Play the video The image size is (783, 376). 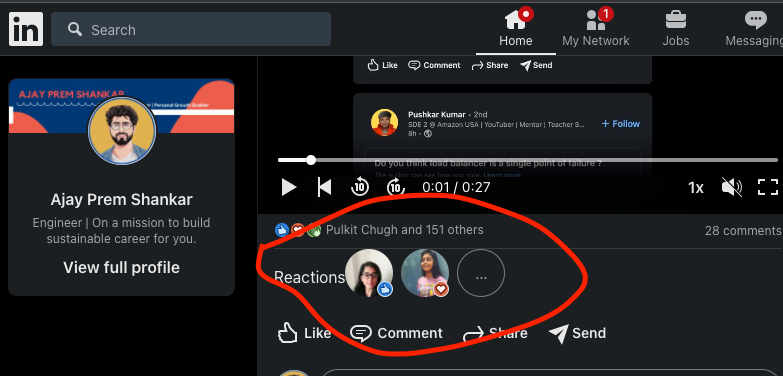[289, 187]
